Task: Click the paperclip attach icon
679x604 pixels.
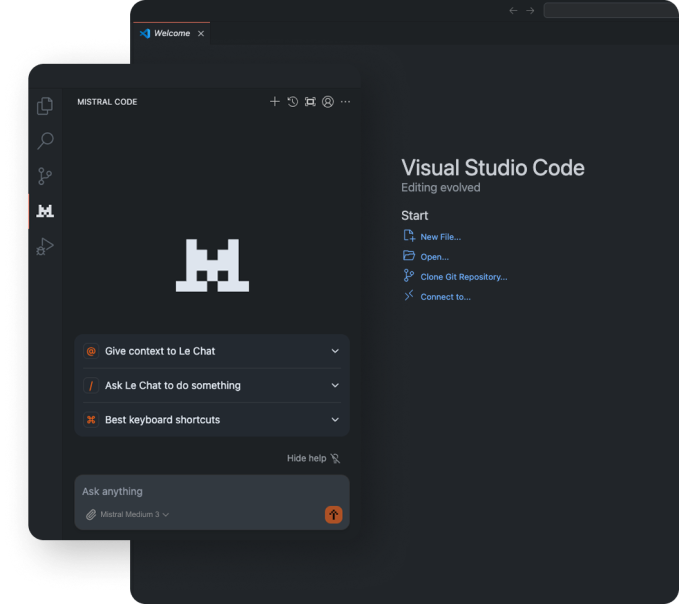Action: pyautogui.click(x=91, y=514)
